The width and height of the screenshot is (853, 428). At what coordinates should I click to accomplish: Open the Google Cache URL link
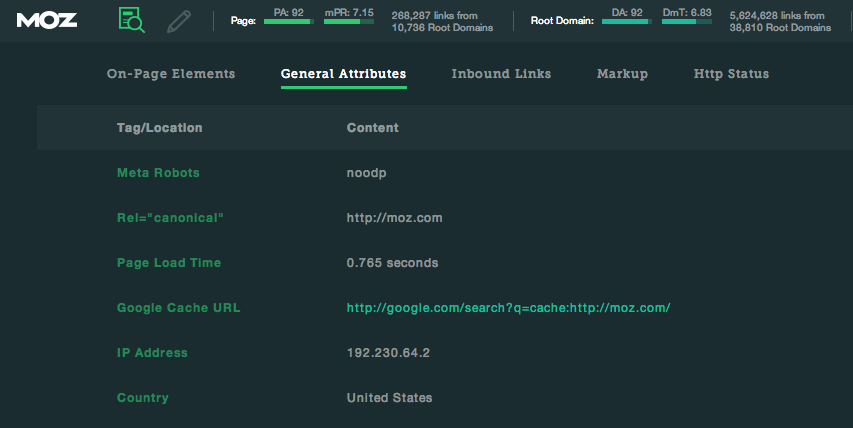coord(508,308)
